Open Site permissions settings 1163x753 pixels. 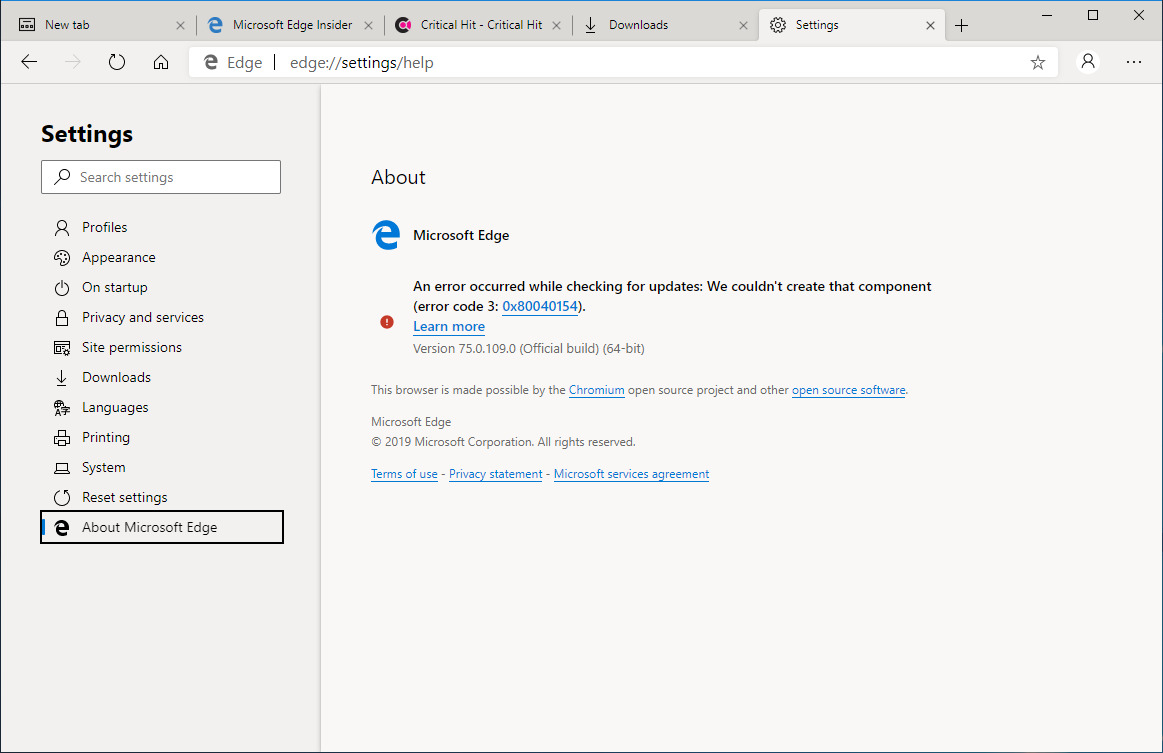tap(131, 347)
